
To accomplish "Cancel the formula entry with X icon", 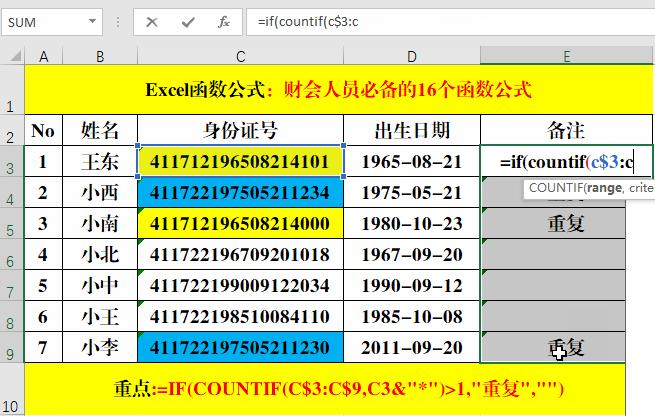I will 152,22.
